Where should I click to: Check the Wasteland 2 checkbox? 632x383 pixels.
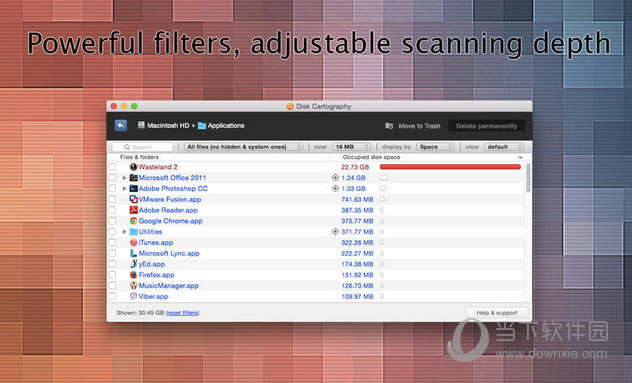(112, 167)
